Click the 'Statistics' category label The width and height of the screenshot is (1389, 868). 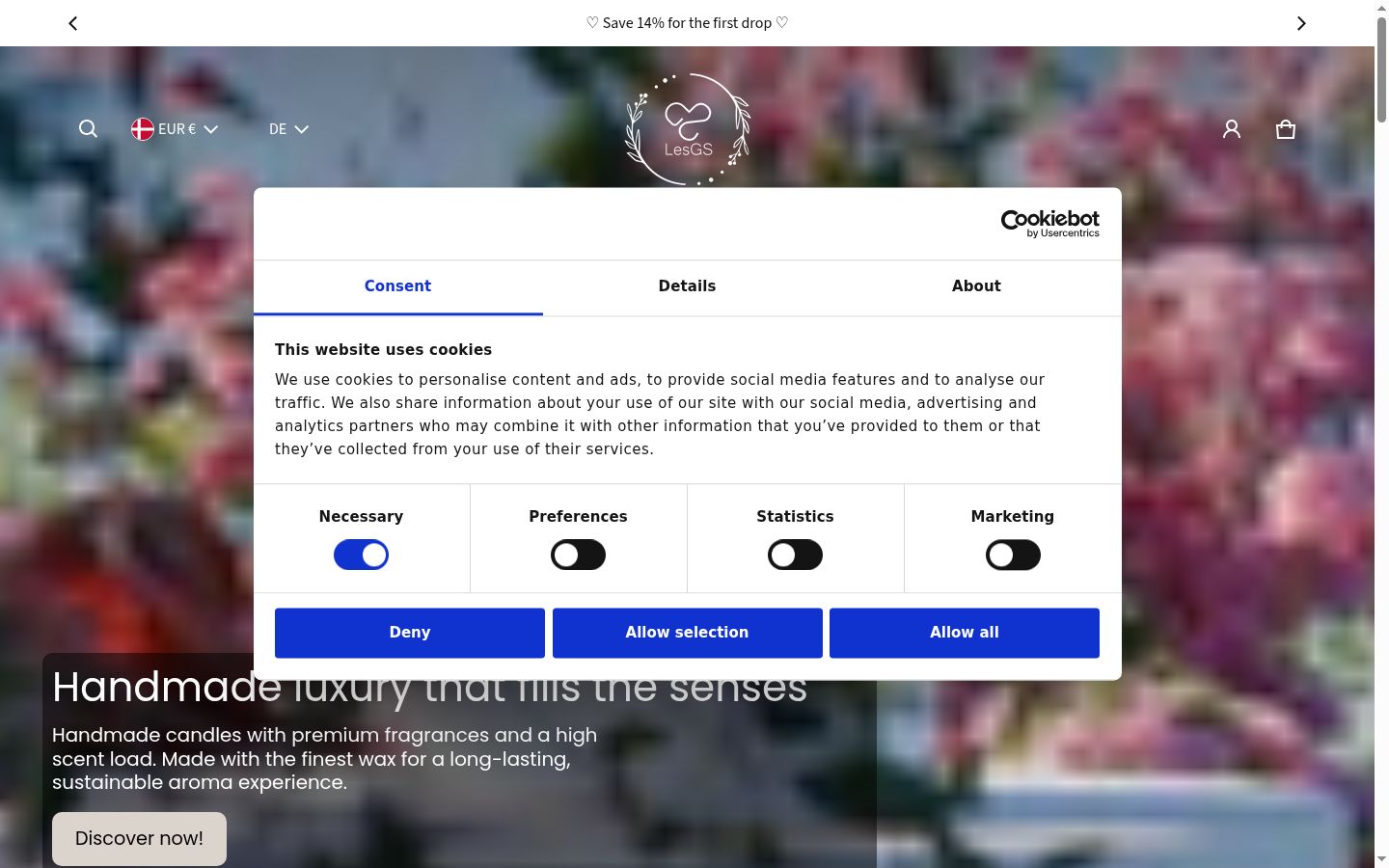pos(795,517)
